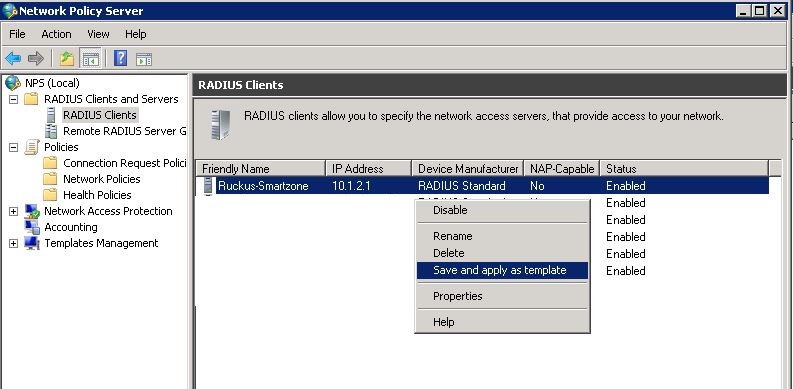
Task: Click the 10.1.2.1 IP address cell
Action: (x=351, y=186)
